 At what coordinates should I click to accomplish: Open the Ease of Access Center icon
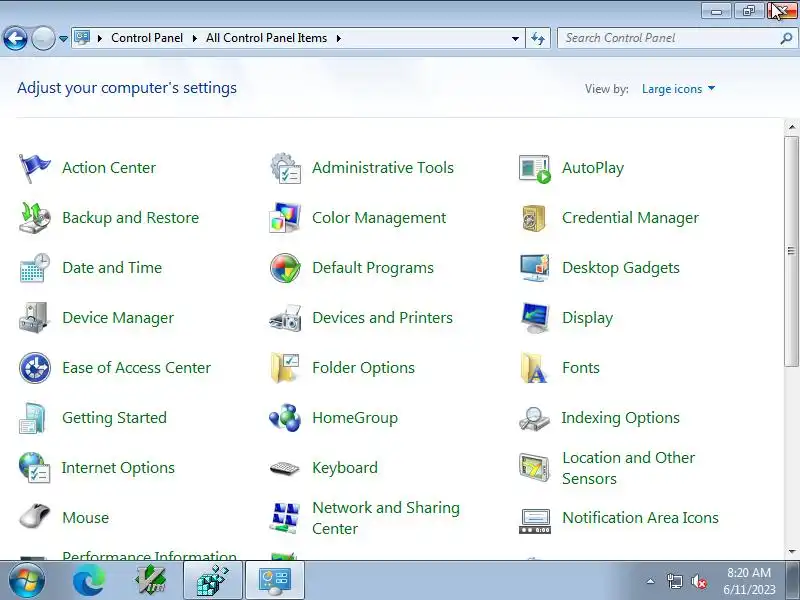click(x=34, y=368)
